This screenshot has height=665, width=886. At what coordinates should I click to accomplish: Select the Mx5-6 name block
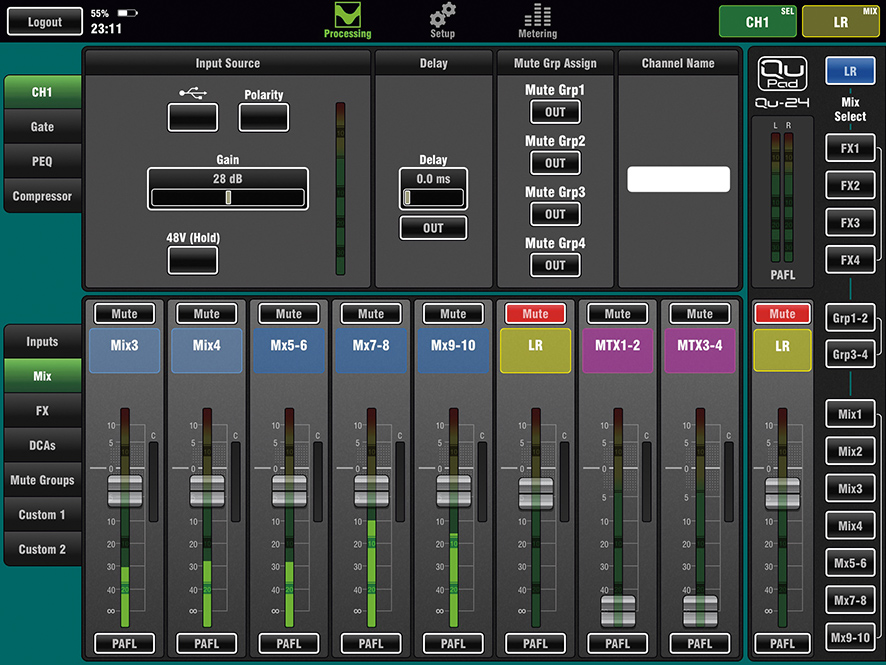pos(289,351)
